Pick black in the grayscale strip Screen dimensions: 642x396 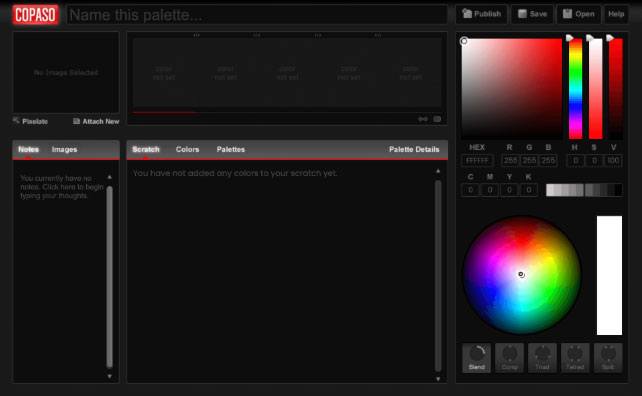coord(618,190)
